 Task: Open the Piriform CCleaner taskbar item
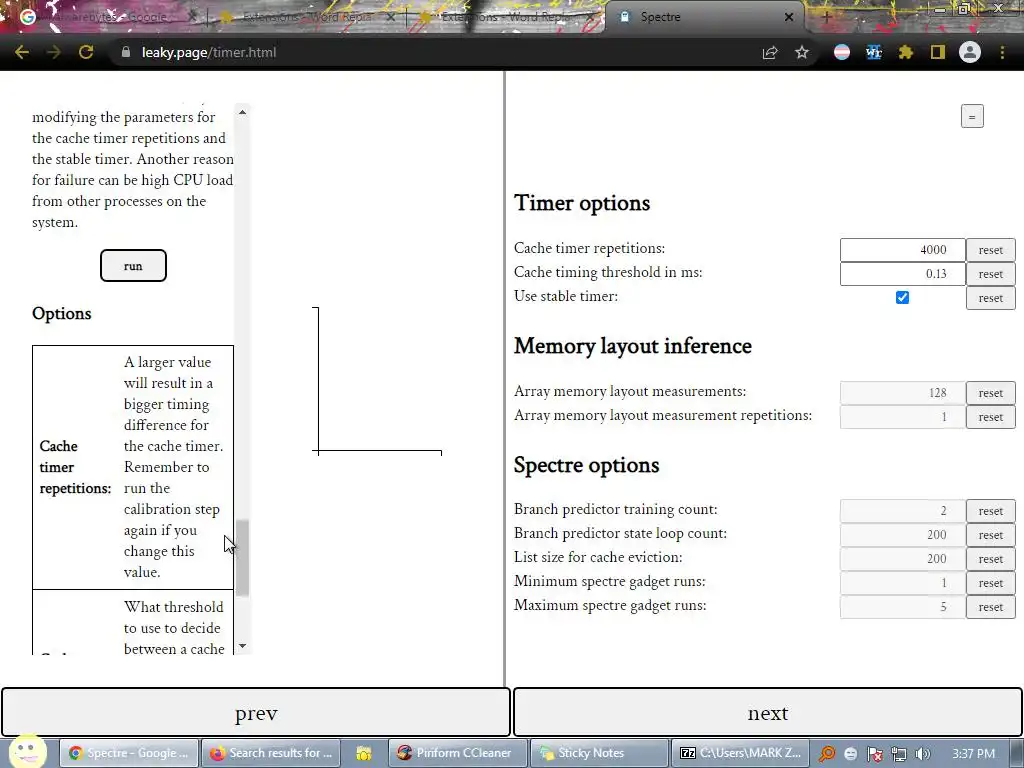coord(457,753)
